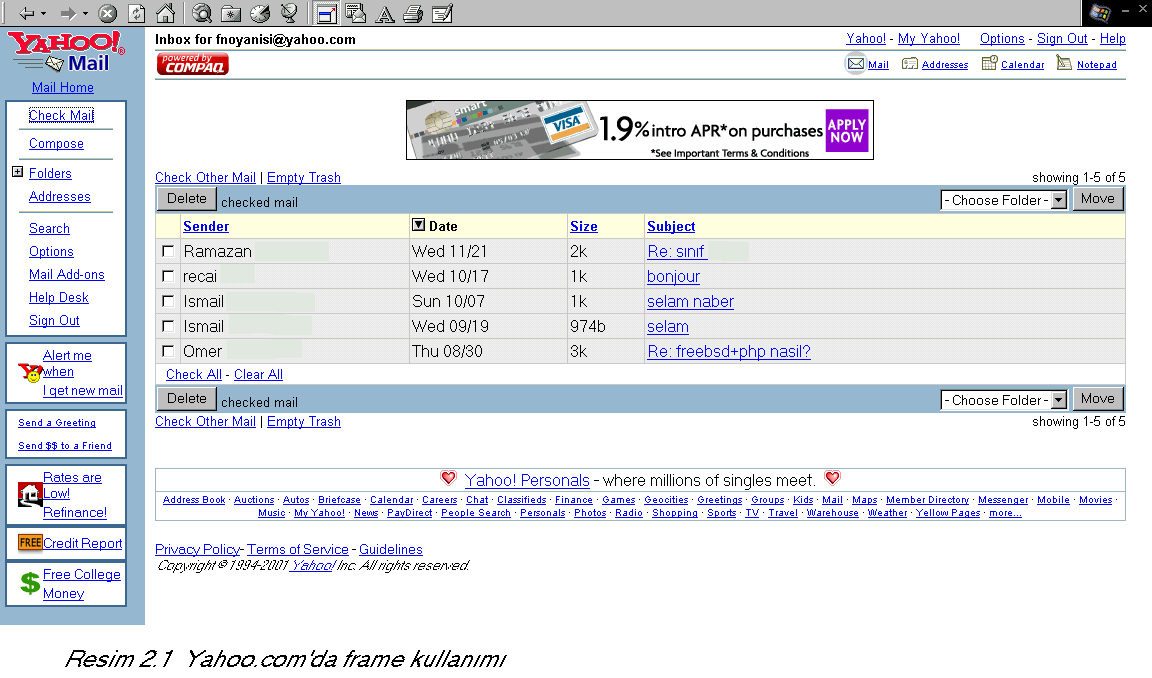
Task: Click the Notepad icon in header
Action: [1064, 63]
